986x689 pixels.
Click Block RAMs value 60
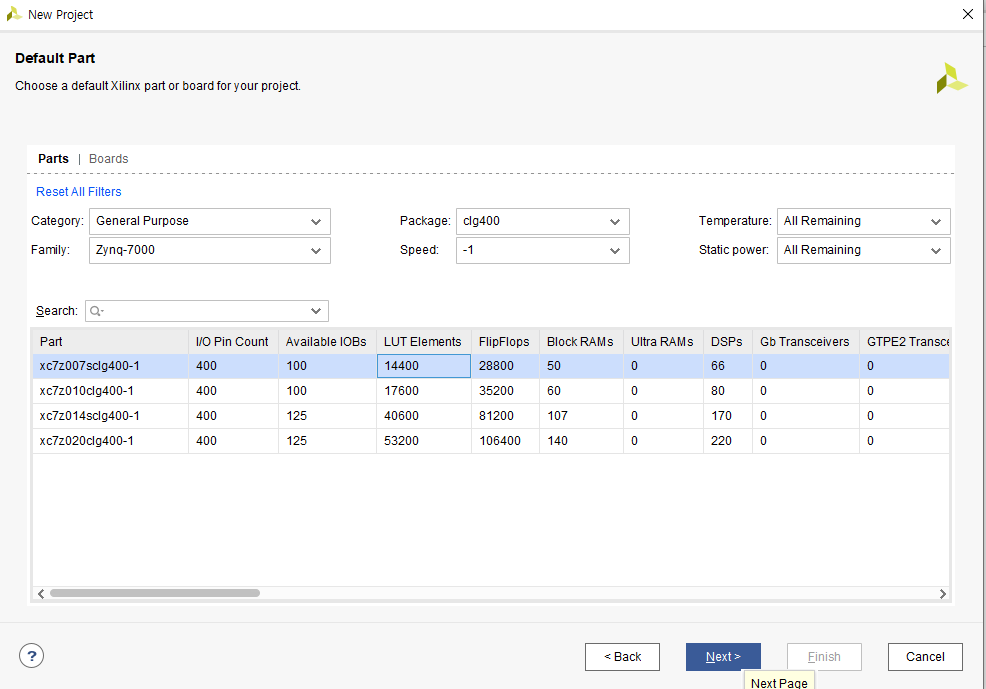581,391
